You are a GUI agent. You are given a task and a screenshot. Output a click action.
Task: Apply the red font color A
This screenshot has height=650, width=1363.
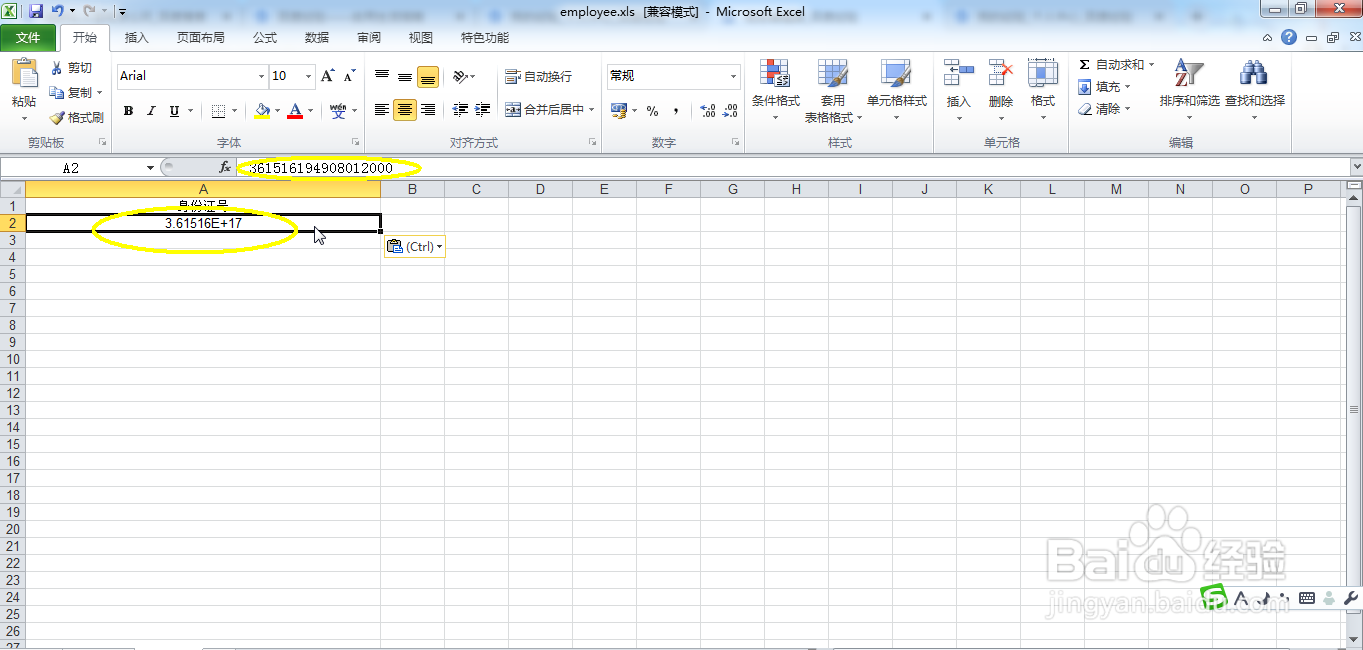(x=295, y=111)
